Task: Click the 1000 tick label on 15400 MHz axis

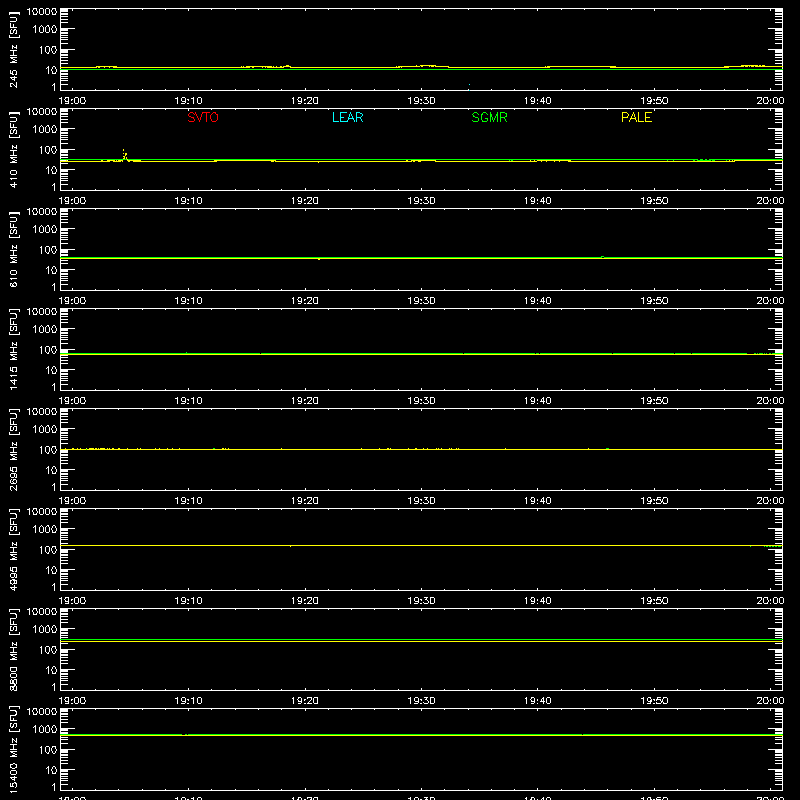Action: click(45, 729)
